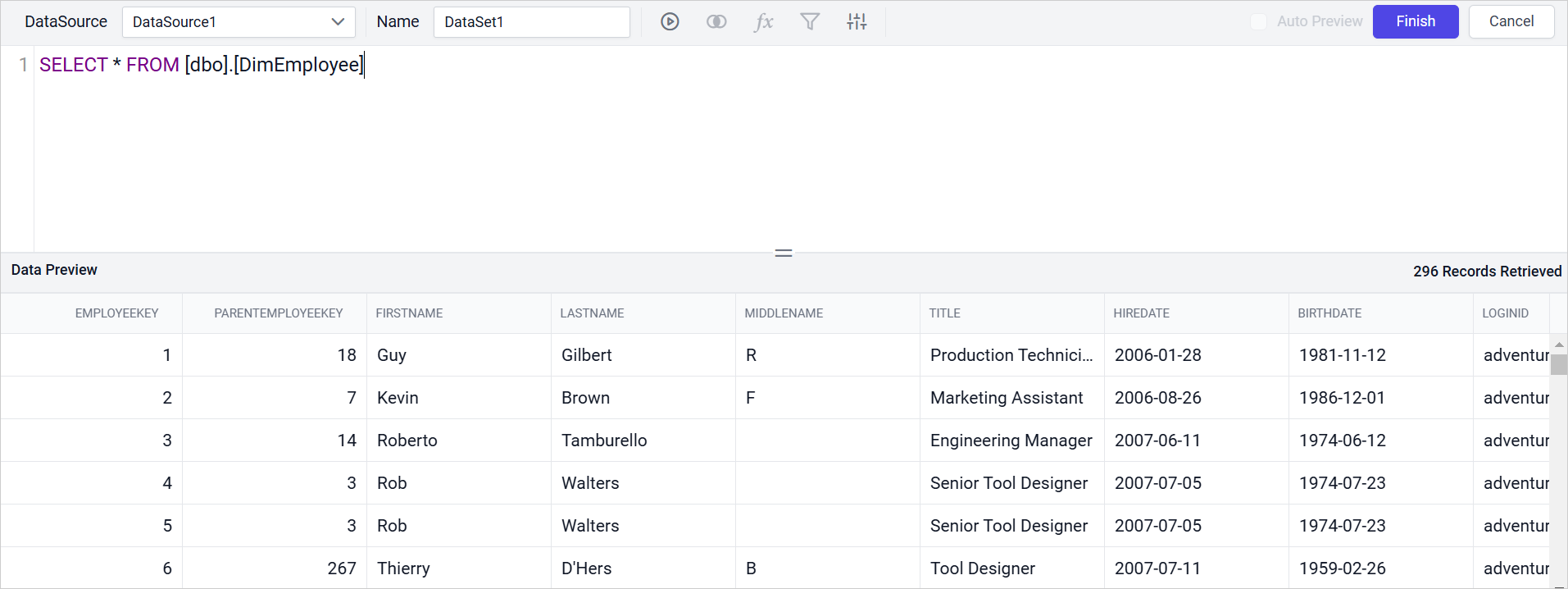
Task: Click scrollbar up arrow in data preview
Action: point(1558,345)
